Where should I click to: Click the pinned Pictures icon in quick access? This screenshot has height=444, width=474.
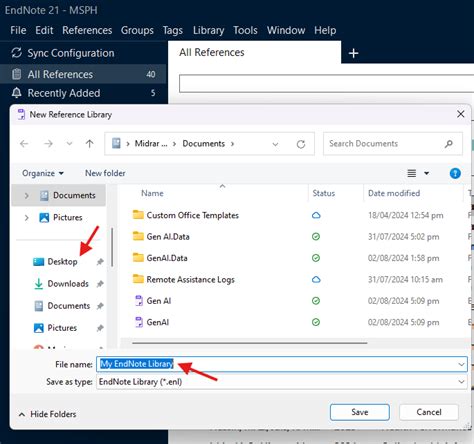tap(39, 328)
